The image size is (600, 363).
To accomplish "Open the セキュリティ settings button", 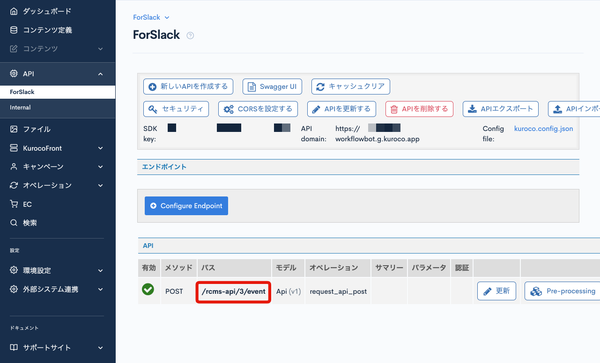I will pyautogui.click(x=176, y=109).
